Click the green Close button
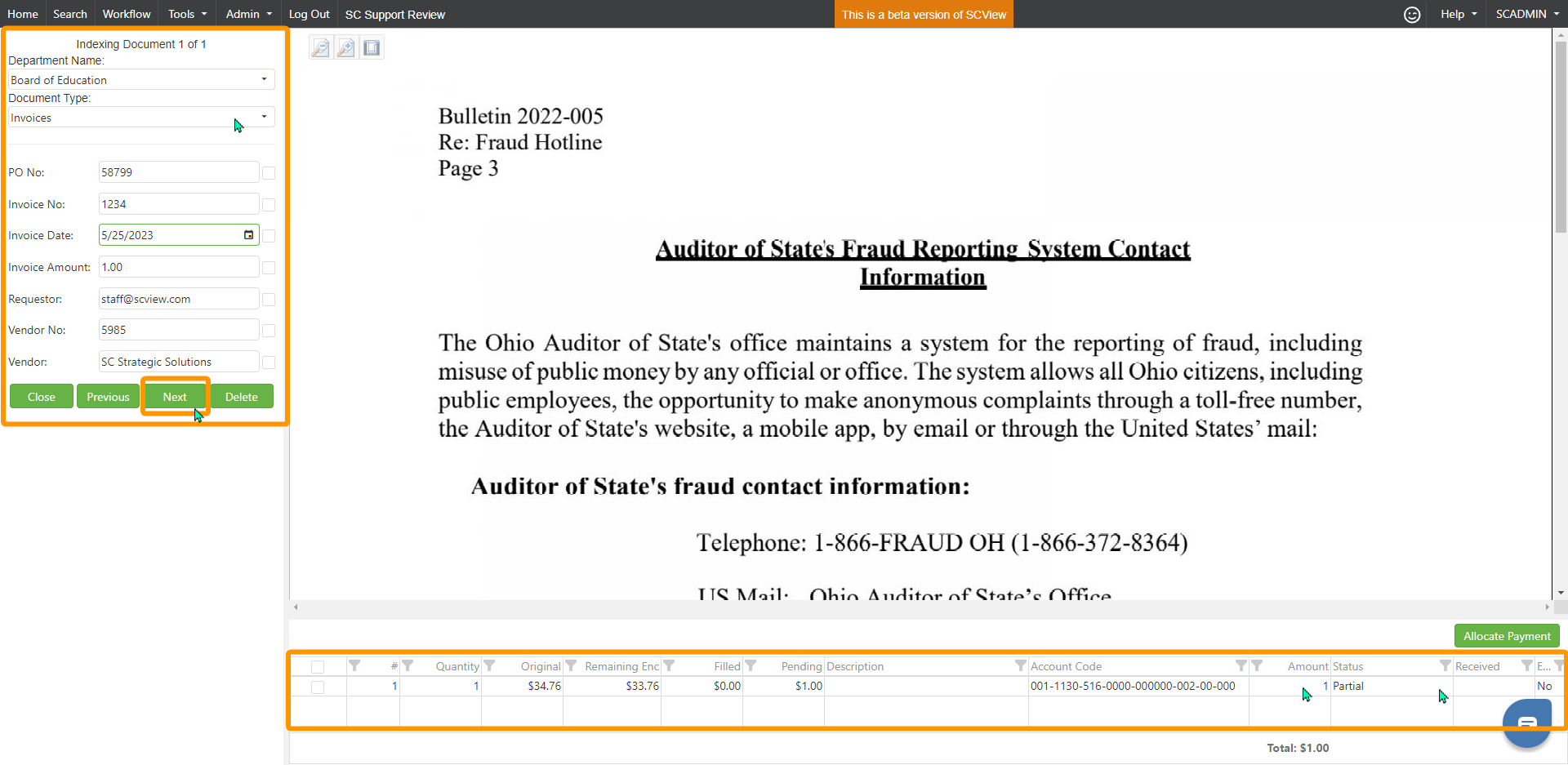Image resolution: width=1568 pixels, height=765 pixels. pos(42,397)
